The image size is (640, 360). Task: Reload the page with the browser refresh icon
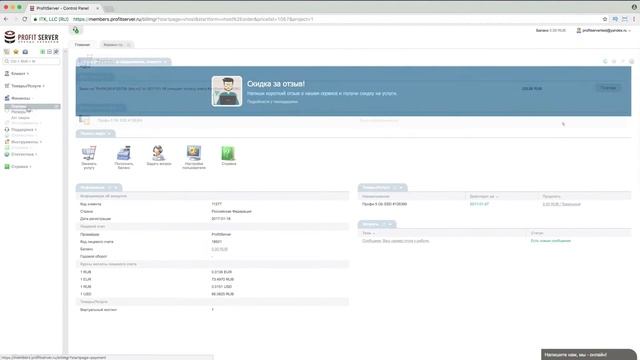(x=24, y=19)
